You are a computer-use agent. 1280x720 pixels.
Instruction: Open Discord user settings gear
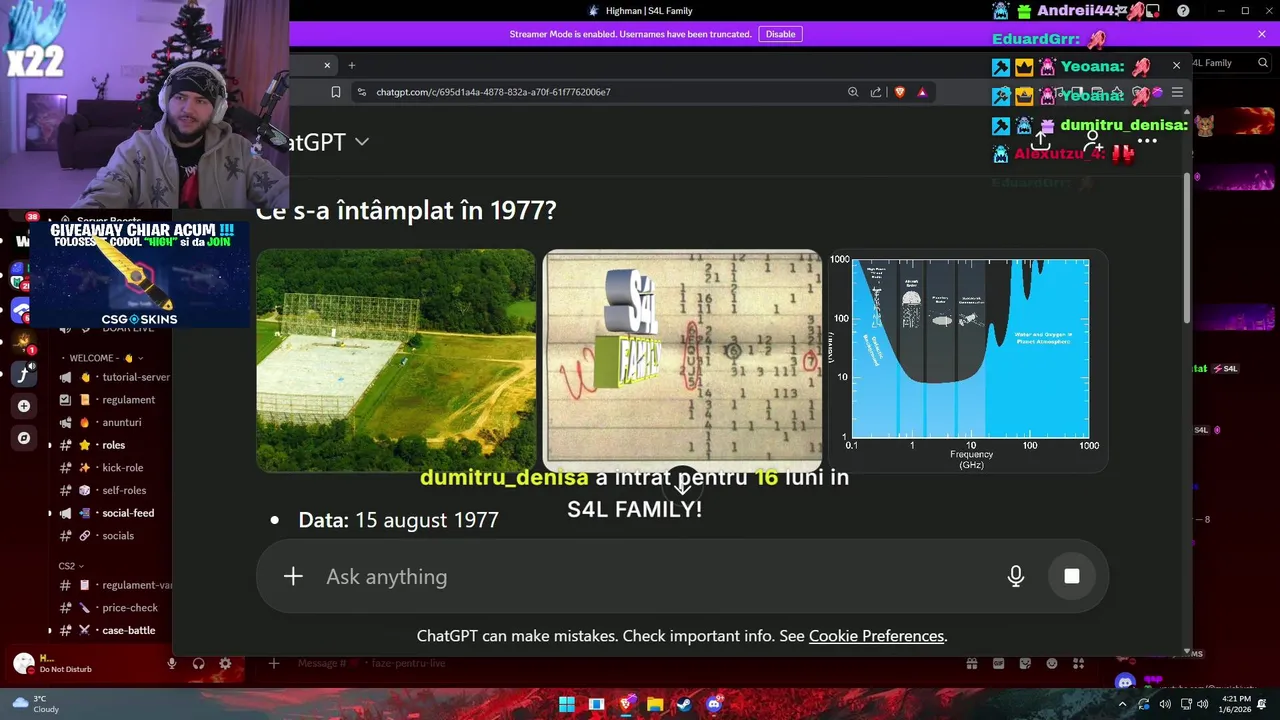[225, 663]
